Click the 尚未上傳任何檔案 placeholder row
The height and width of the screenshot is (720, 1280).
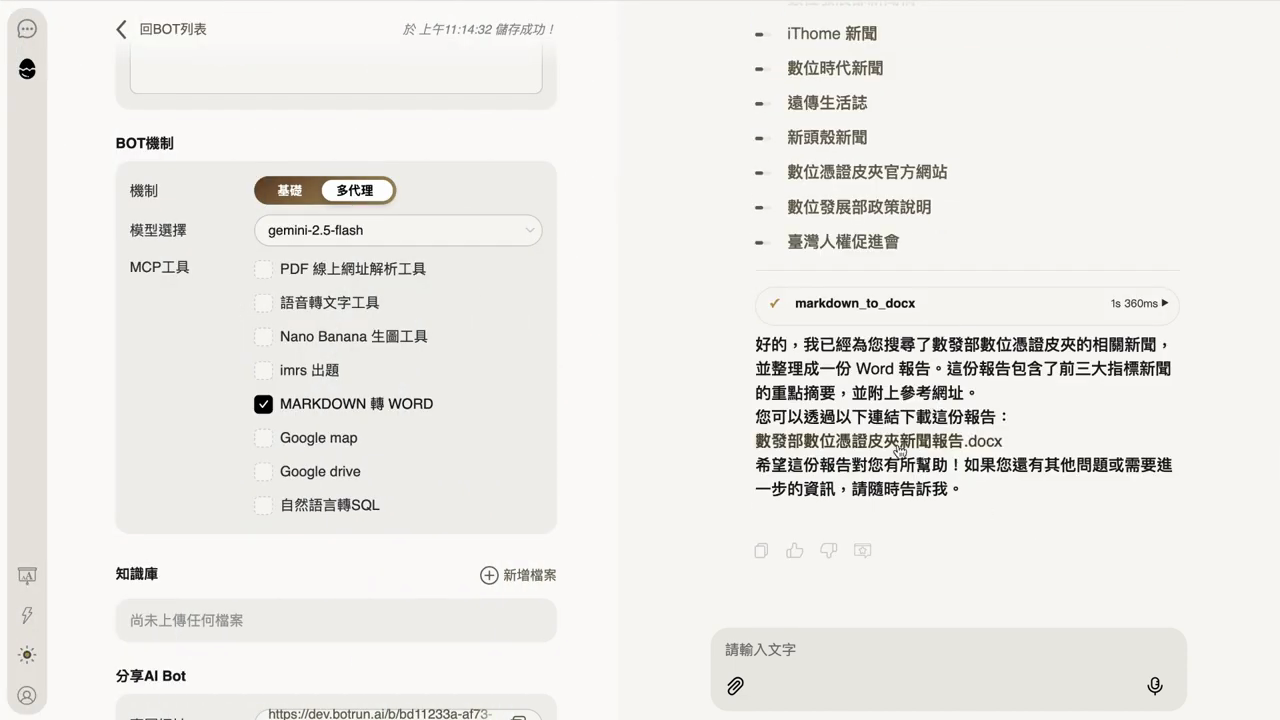coord(336,620)
